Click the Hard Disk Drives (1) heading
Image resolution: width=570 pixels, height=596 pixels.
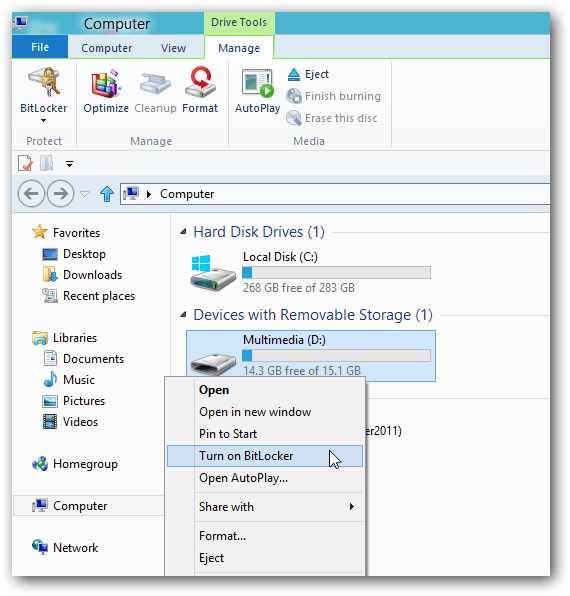click(259, 232)
